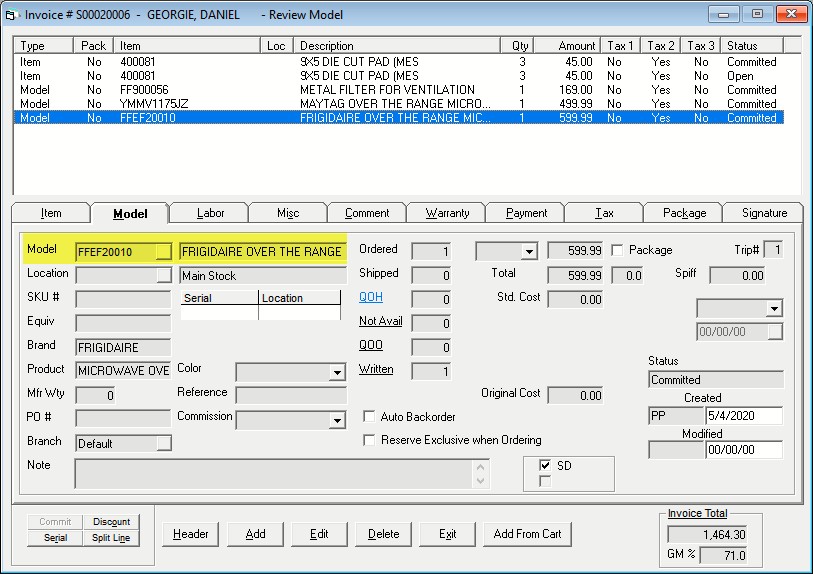Click the Split Line button
This screenshot has height=574, width=813.
(x=111, y=538)
